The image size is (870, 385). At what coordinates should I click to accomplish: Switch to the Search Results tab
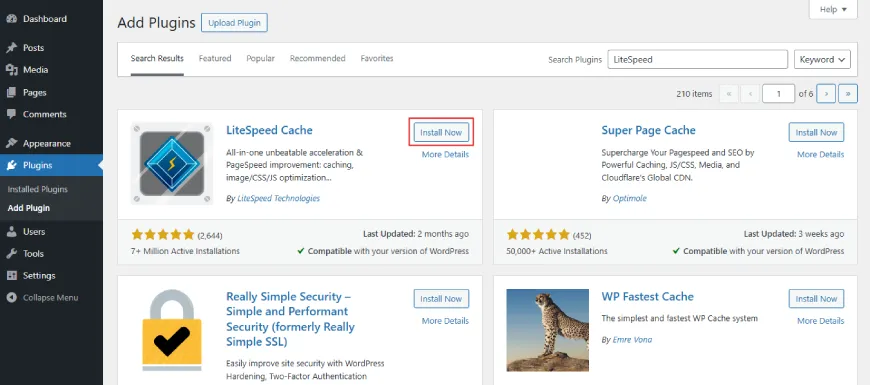[157, 58]
